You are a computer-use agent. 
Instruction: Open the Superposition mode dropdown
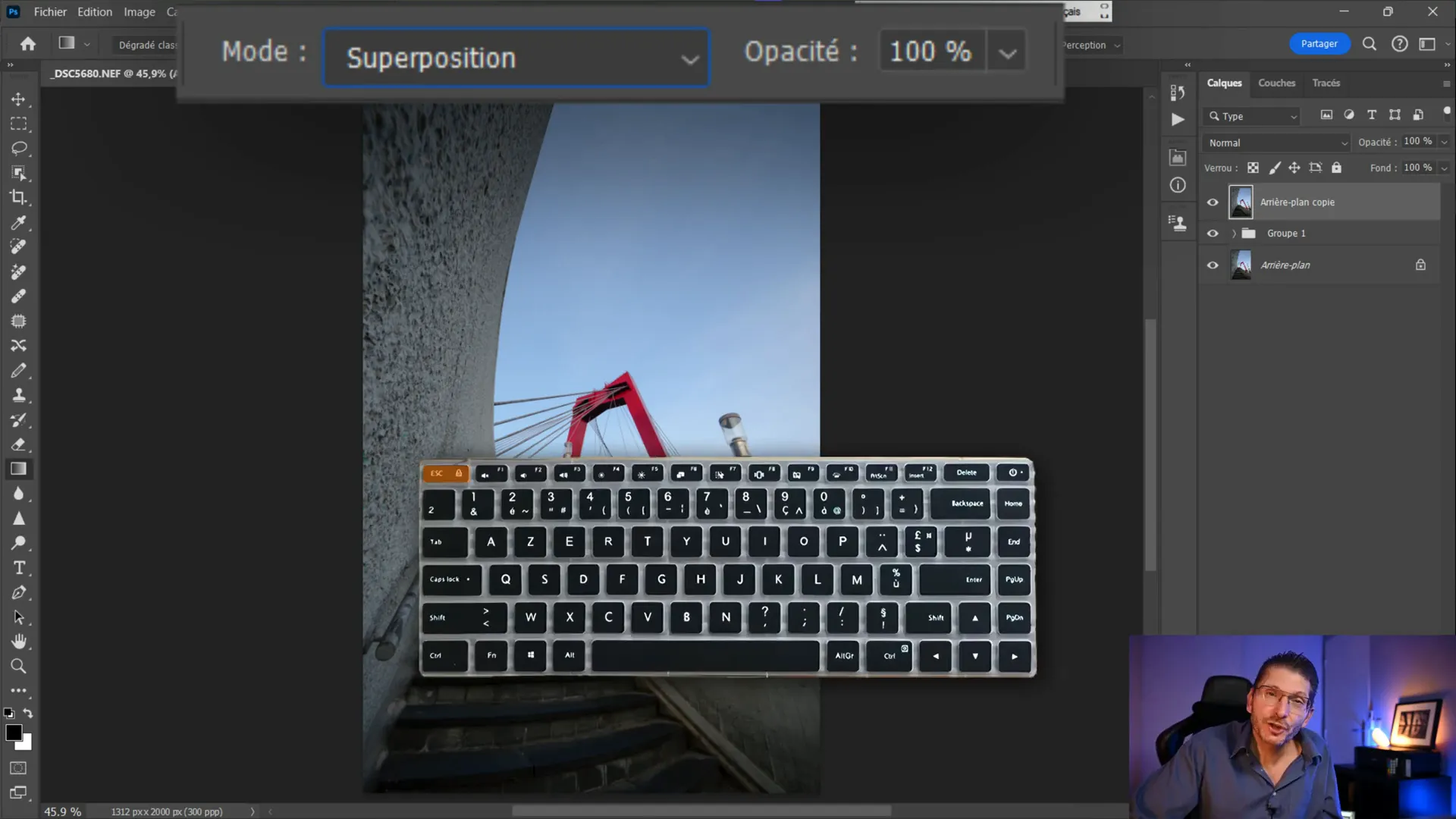point(516,58)
